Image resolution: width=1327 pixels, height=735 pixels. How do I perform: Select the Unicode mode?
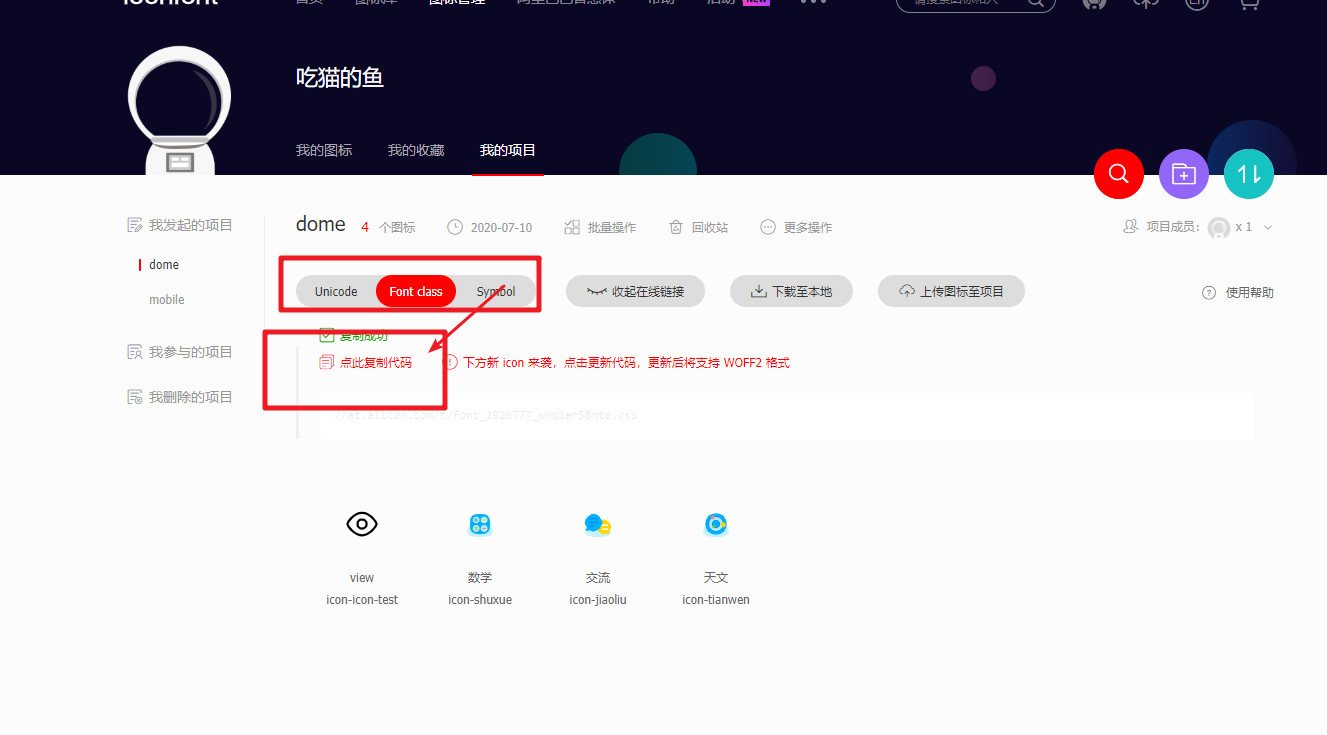(336, 291)
